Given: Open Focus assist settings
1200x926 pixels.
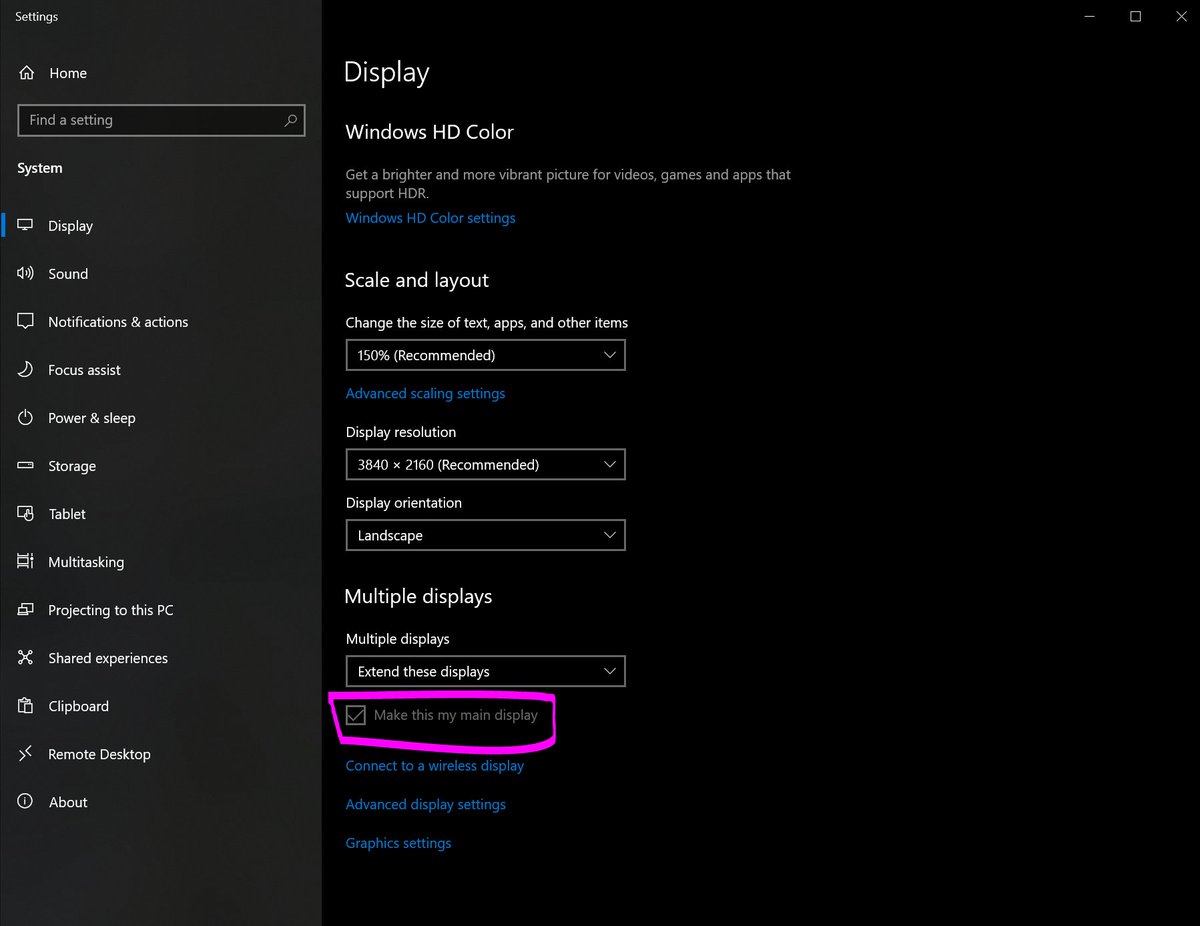Looking at the screenshot, I should [84, 370].
